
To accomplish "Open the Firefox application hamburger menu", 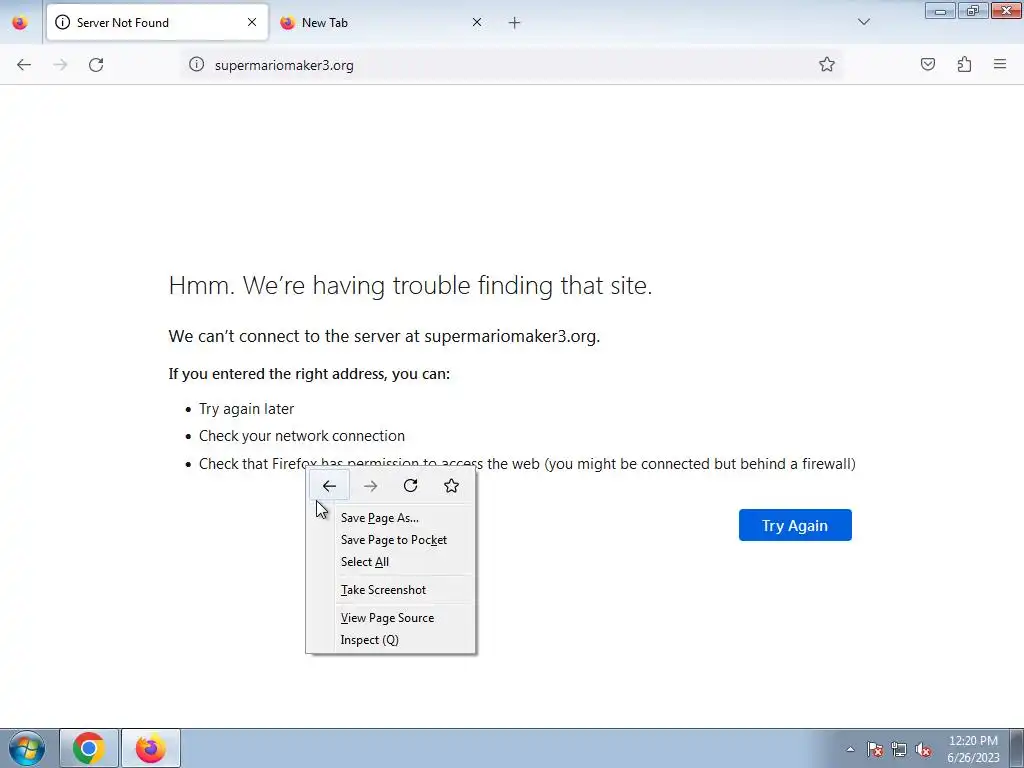I will [x=1000, y=64].
